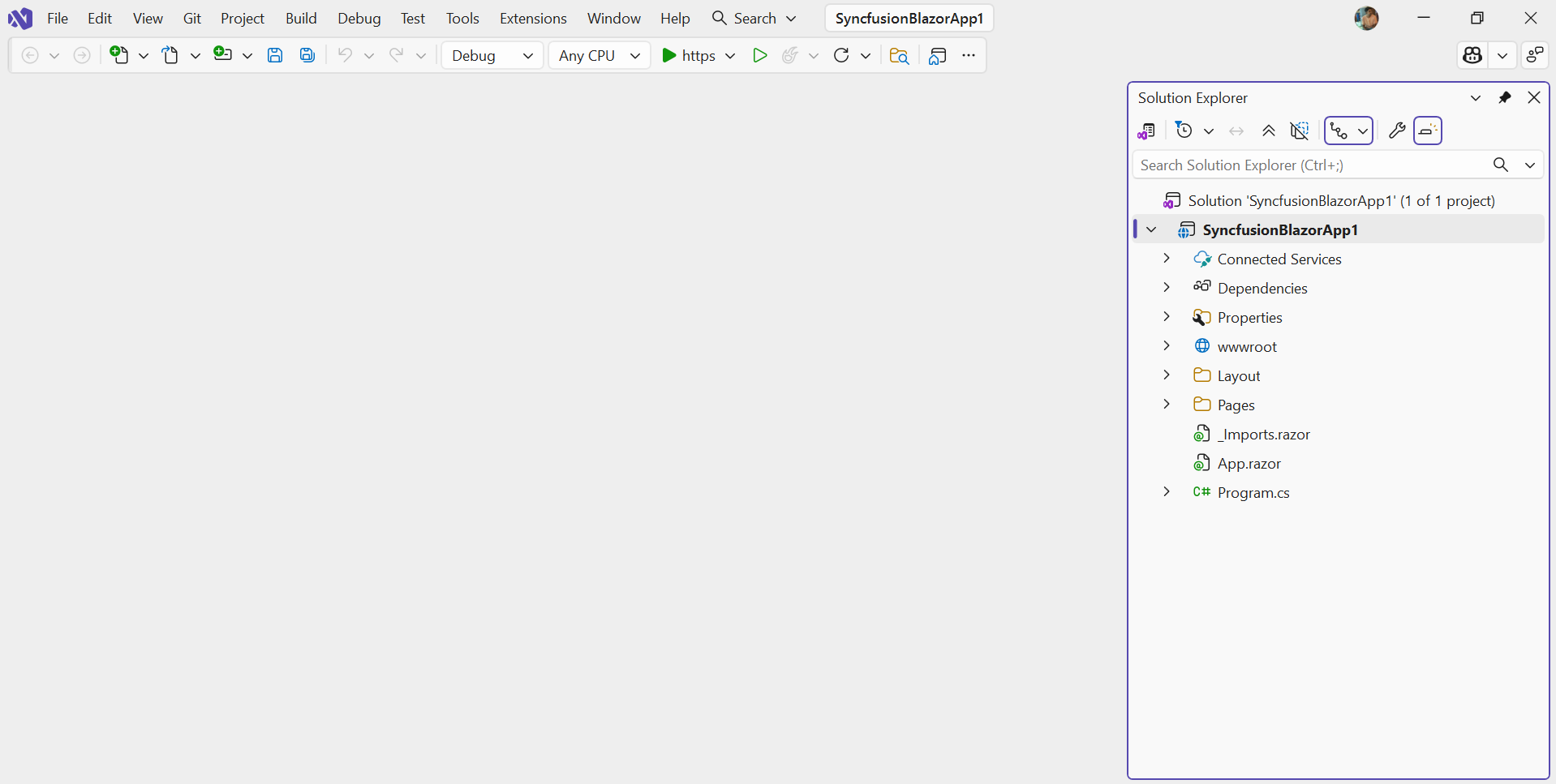1556x784 pixels.
Task: Open the New Project dropdown arrow
Action: click(x=144, y=55)
